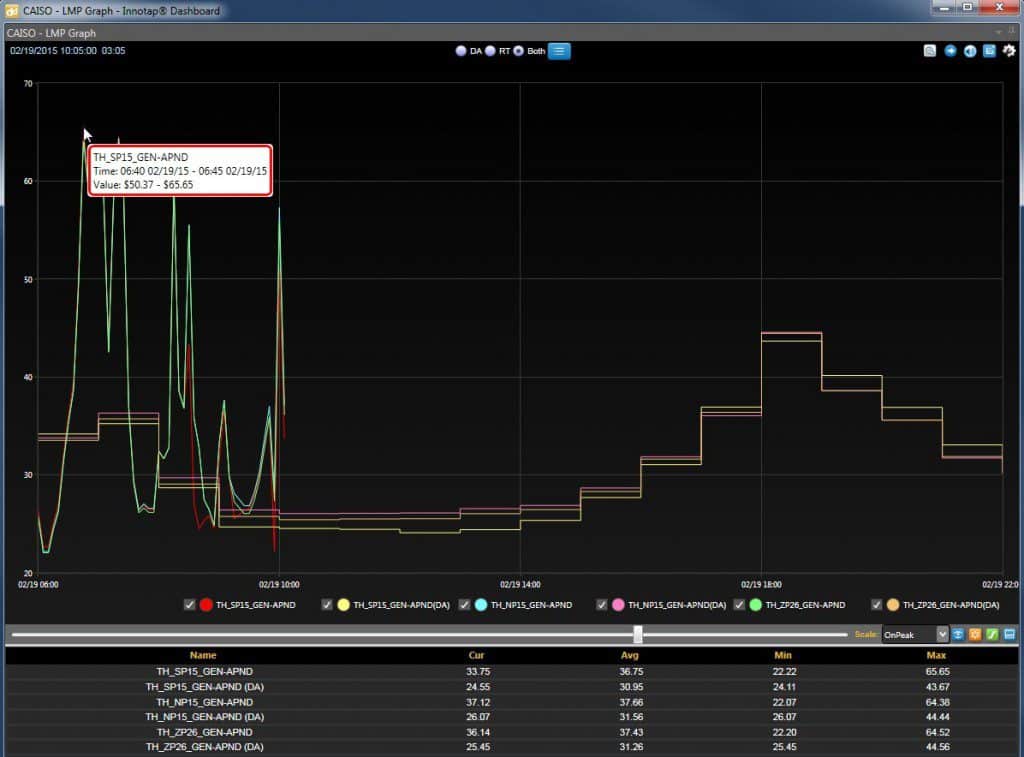Open the Scale OnPeak dropdown
This screenshot has width=1024, height=757.
tap(915, 634)
